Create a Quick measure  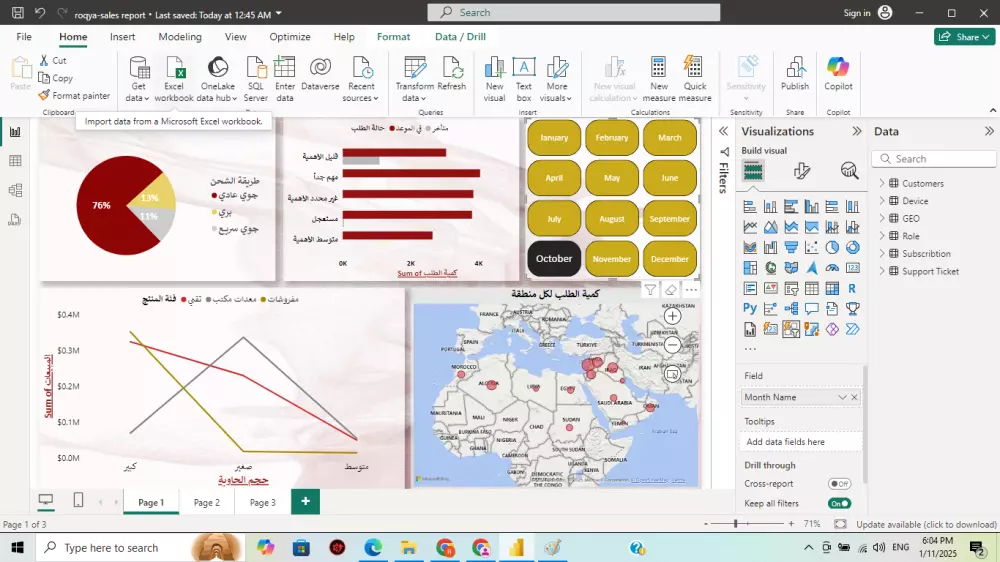click(x=695, y=78)
